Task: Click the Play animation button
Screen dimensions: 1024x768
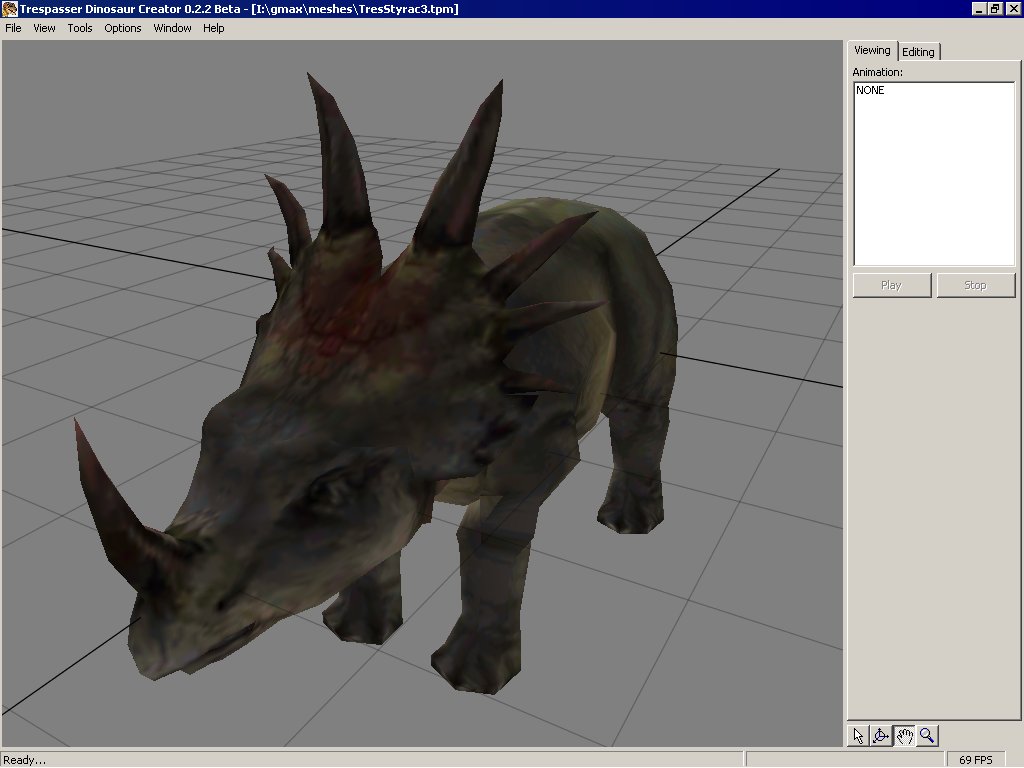Action: (891, 285)
